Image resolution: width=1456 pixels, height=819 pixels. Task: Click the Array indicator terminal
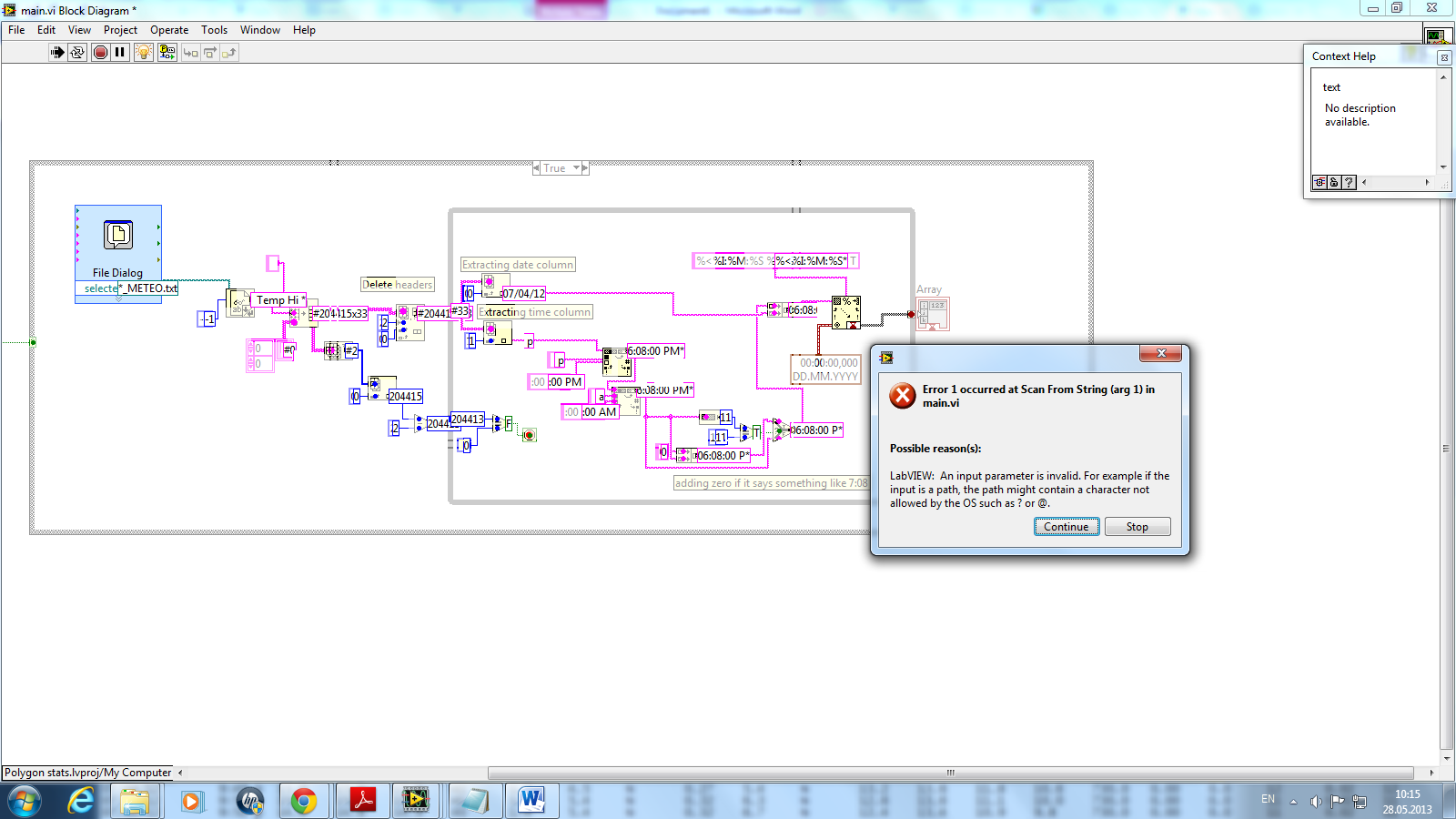(933, 314)
